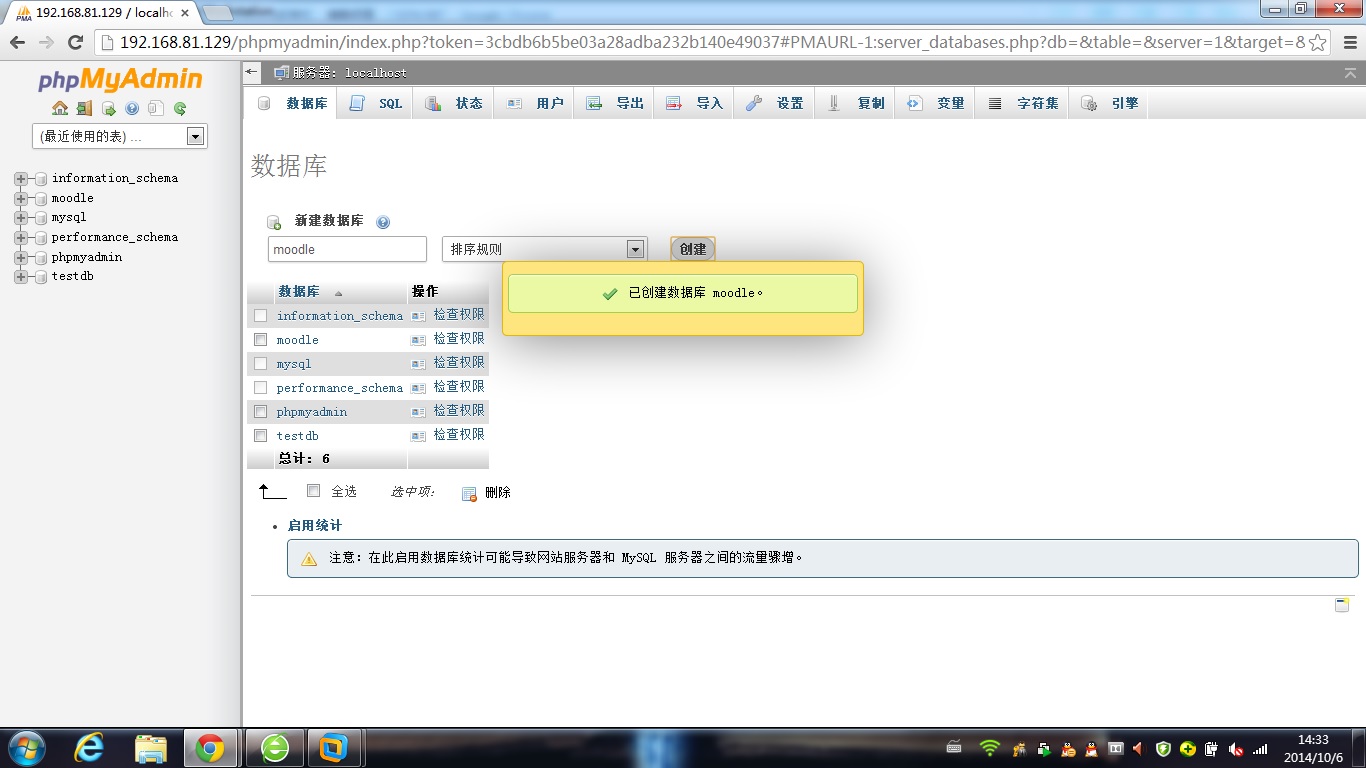Click the red speaker icon in the tray
This screenshot has width=1366, height=768.
(x=1138, y=748)
